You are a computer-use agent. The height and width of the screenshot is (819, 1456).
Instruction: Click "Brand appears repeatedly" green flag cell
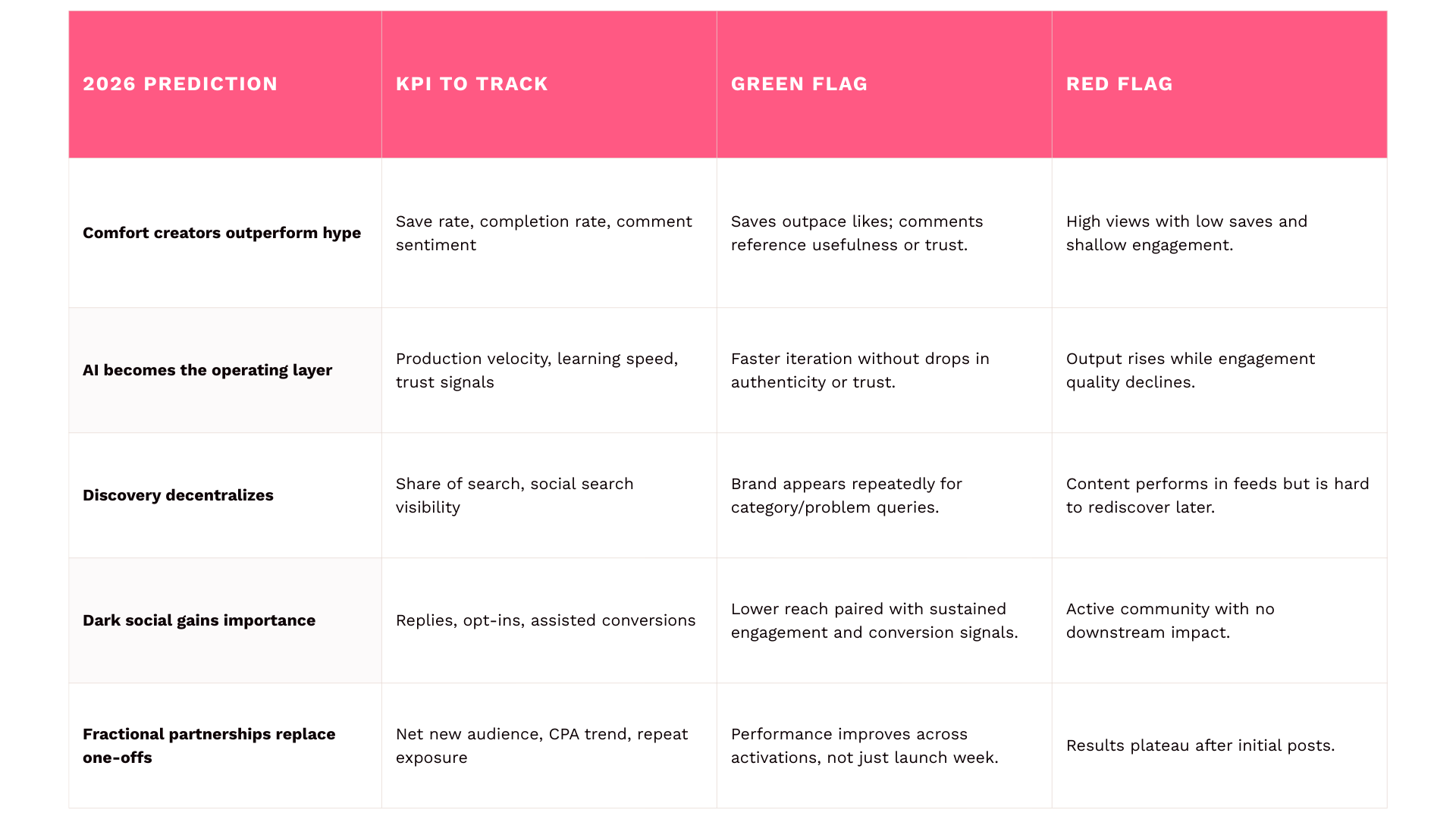pos(846,495)
